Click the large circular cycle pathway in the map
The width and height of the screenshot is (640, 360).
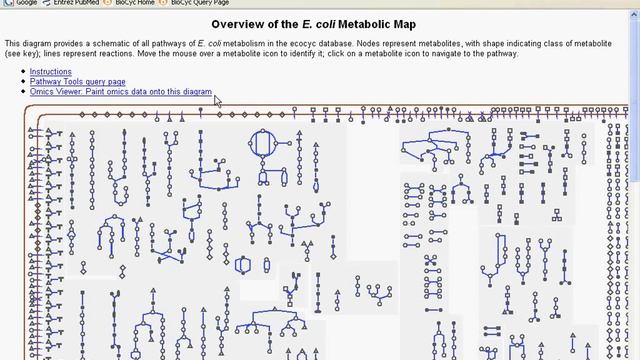[x=262, y=143]
